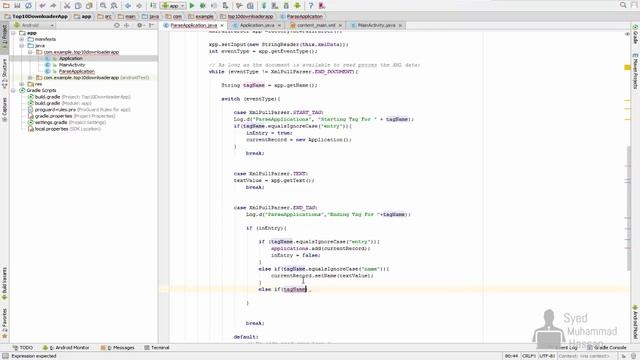Click the Debug app bug icon
The image size is (640, 360).
click(x=203, y=5)
